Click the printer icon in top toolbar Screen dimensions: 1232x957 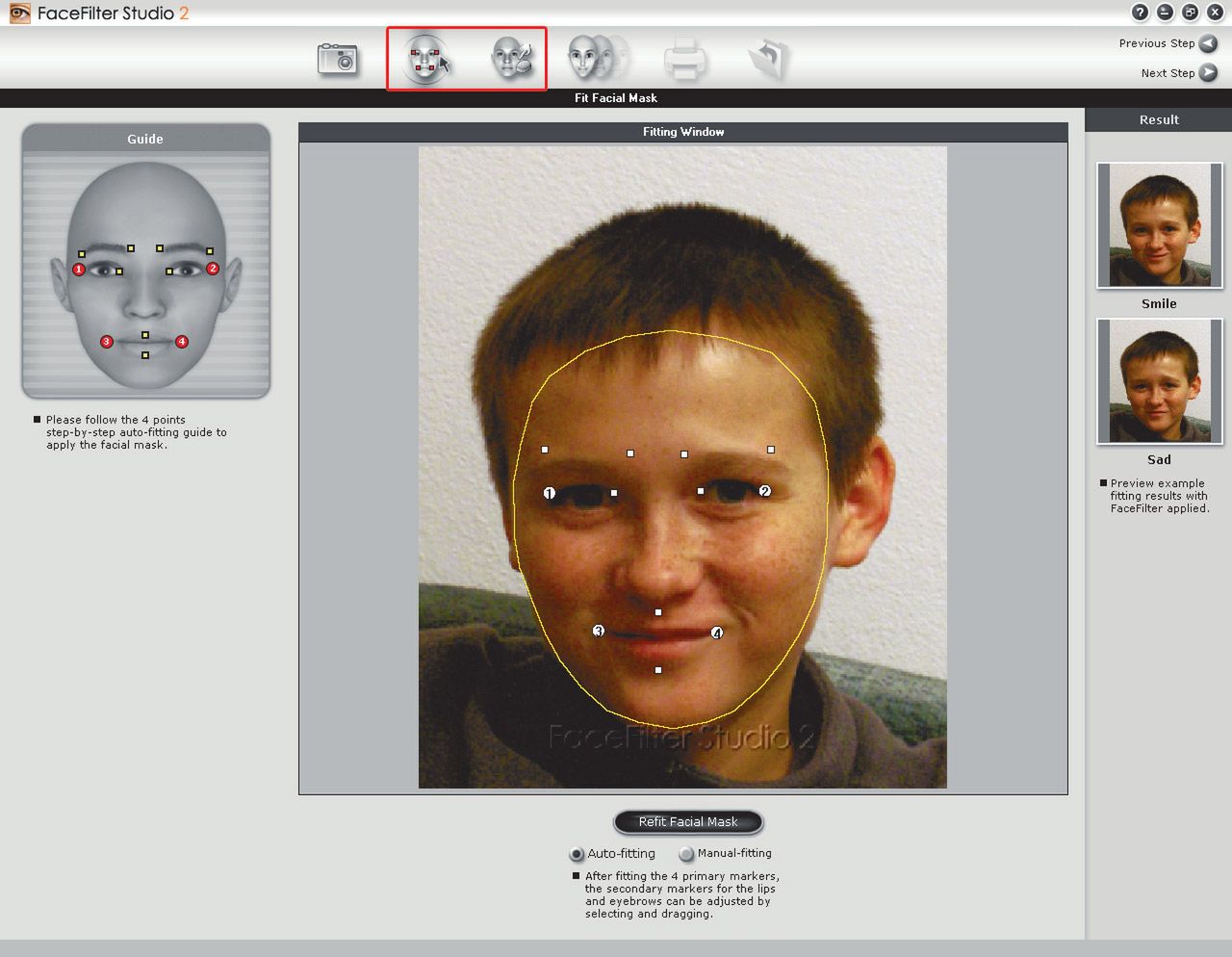[x=685, y=59]
